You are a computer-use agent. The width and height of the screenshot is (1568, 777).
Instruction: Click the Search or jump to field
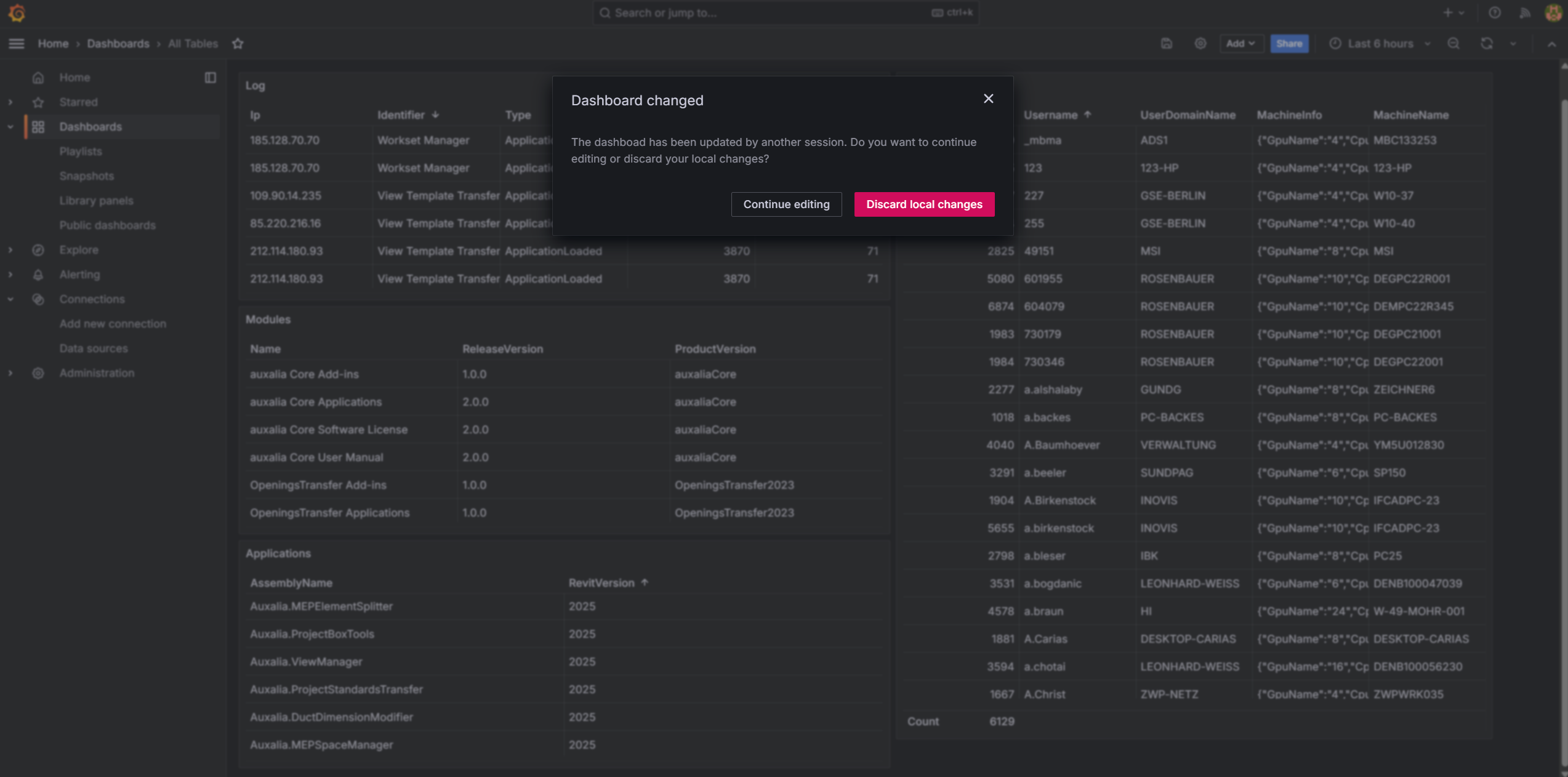click(786, 13)
